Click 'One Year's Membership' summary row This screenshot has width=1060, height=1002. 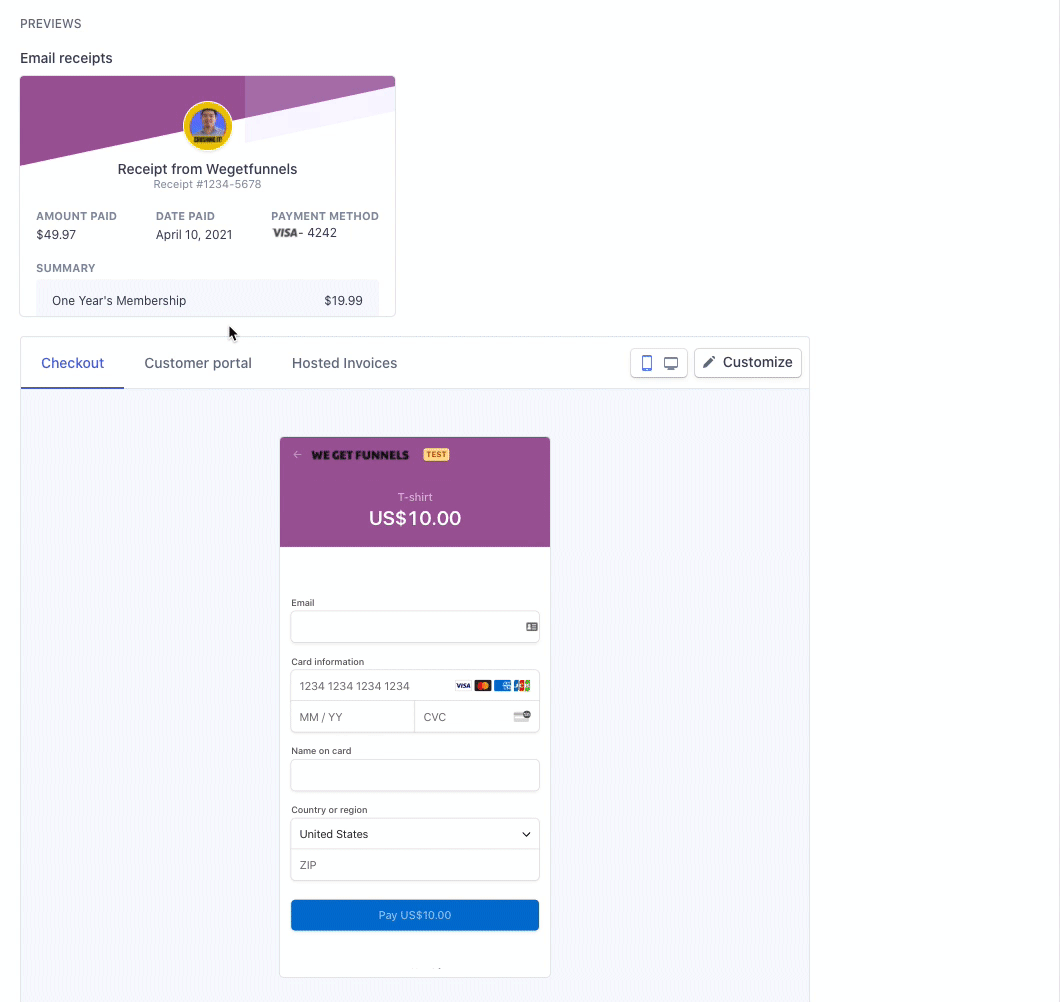208,300
